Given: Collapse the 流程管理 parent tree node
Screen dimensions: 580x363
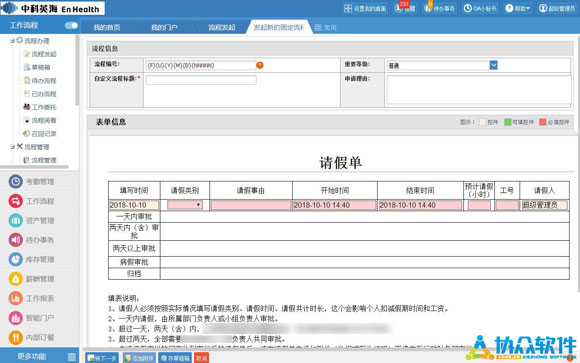Looking at the screenshot, I should [x=12, y=147].
